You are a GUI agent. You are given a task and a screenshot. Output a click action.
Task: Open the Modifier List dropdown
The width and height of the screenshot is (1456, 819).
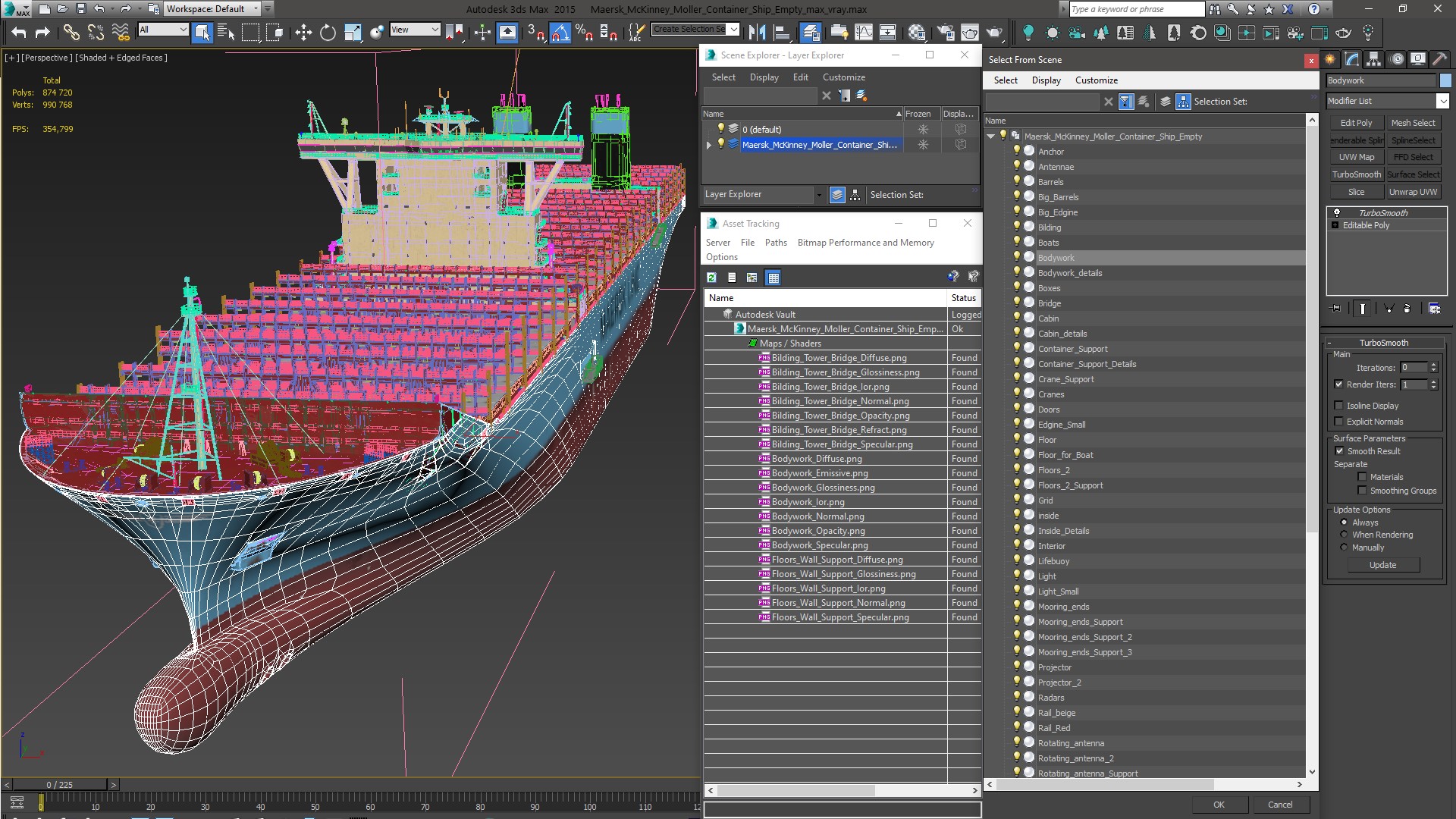(1442, 101)
